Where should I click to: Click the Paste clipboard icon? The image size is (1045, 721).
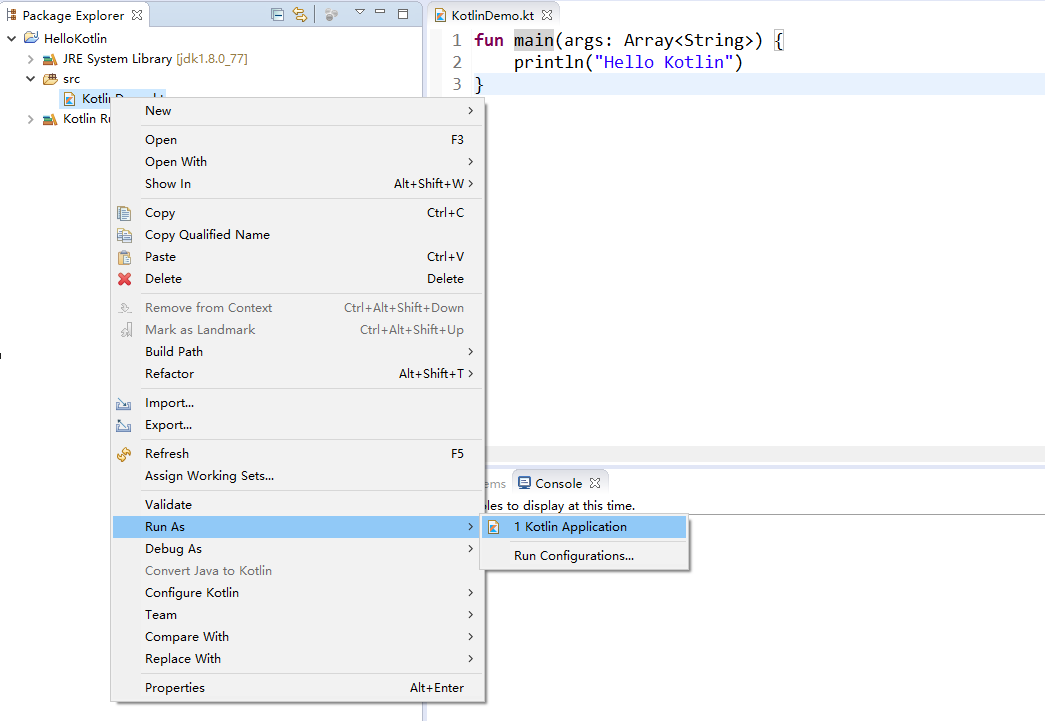click(124, 257)
